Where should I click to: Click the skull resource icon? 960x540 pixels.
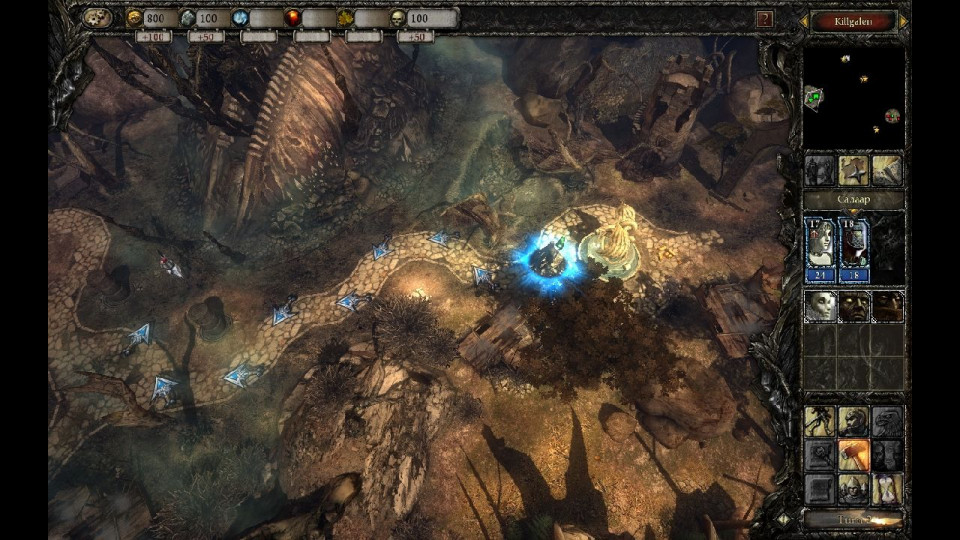(x=396, y=18)
